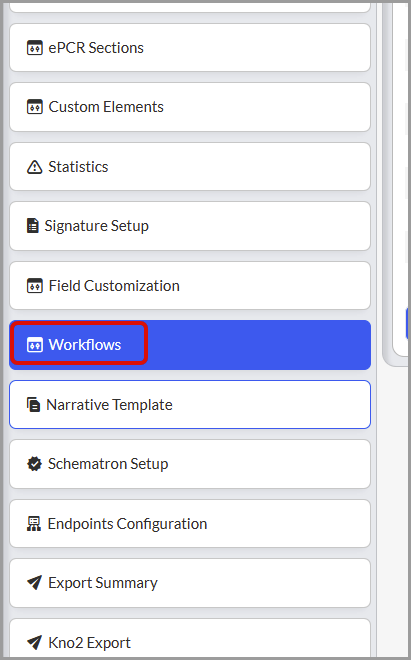The height and width of the screenshot is (660, 411).
Task: Open Field Customization
Action: 190,285
